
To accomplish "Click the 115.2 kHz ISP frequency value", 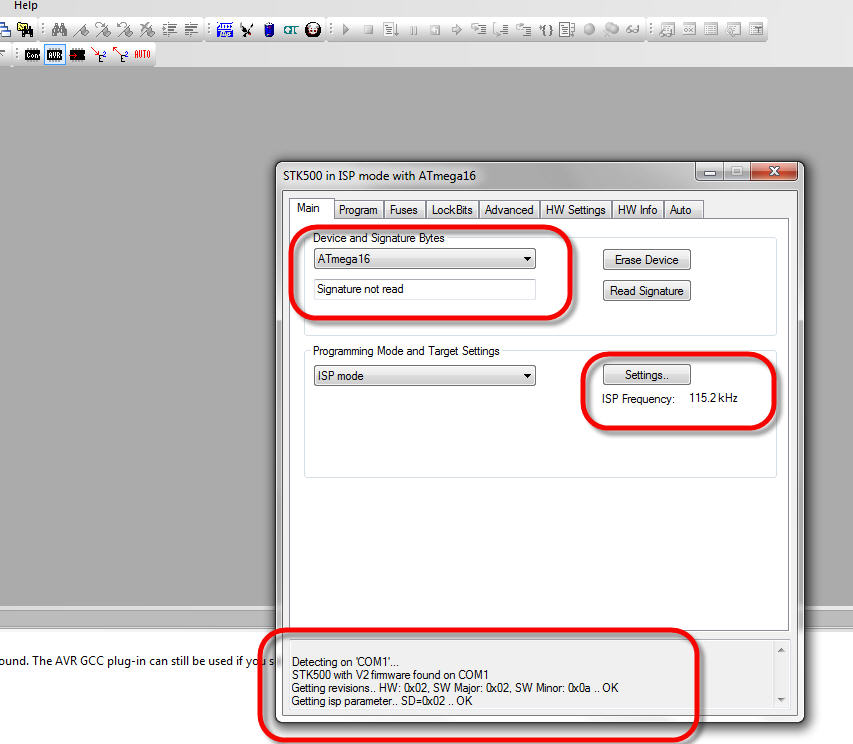I will point(713,398).
